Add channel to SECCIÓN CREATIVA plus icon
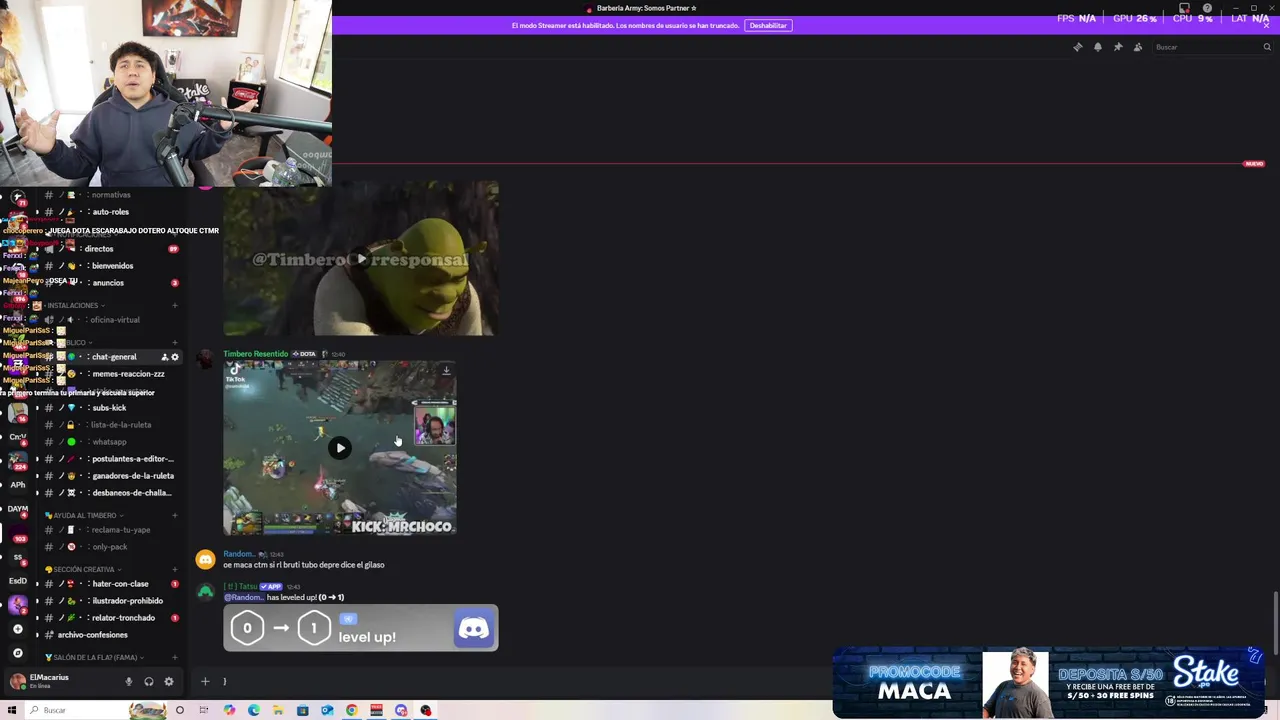Viewport: 1280px width, 720px height. coord(175,570)
